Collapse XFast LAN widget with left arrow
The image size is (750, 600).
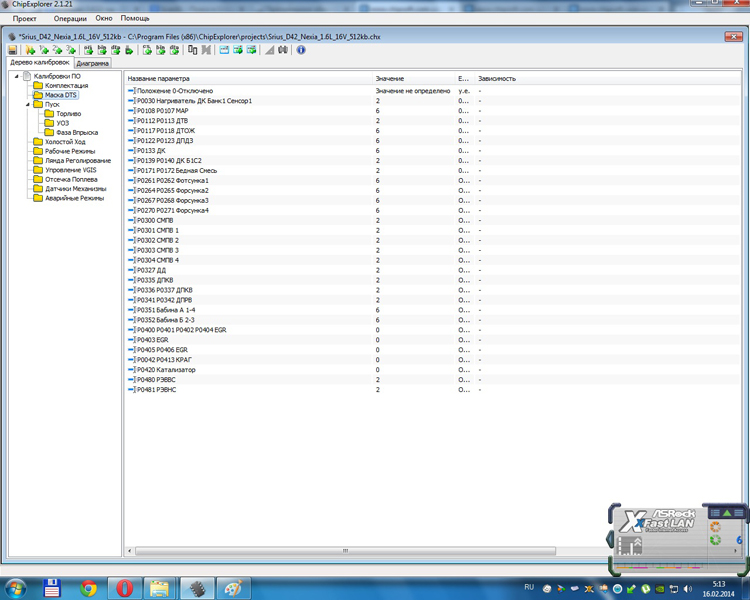pyautogui.click(x=611, y=538)
